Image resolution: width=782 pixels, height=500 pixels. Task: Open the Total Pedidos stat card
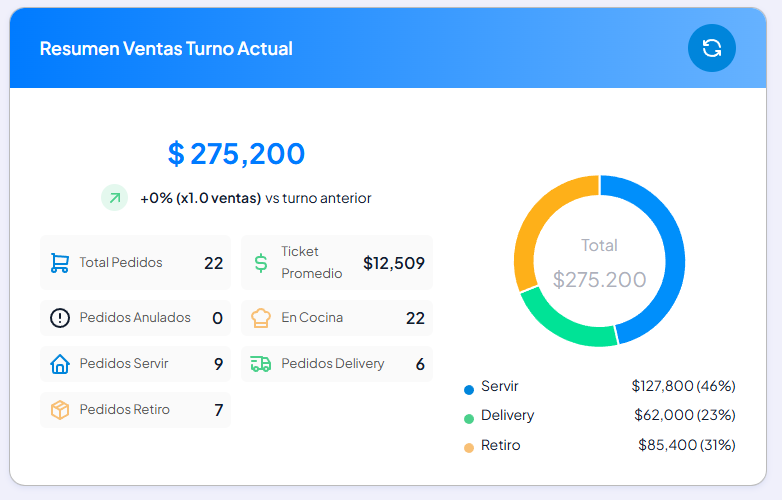(x=135, y=263)
